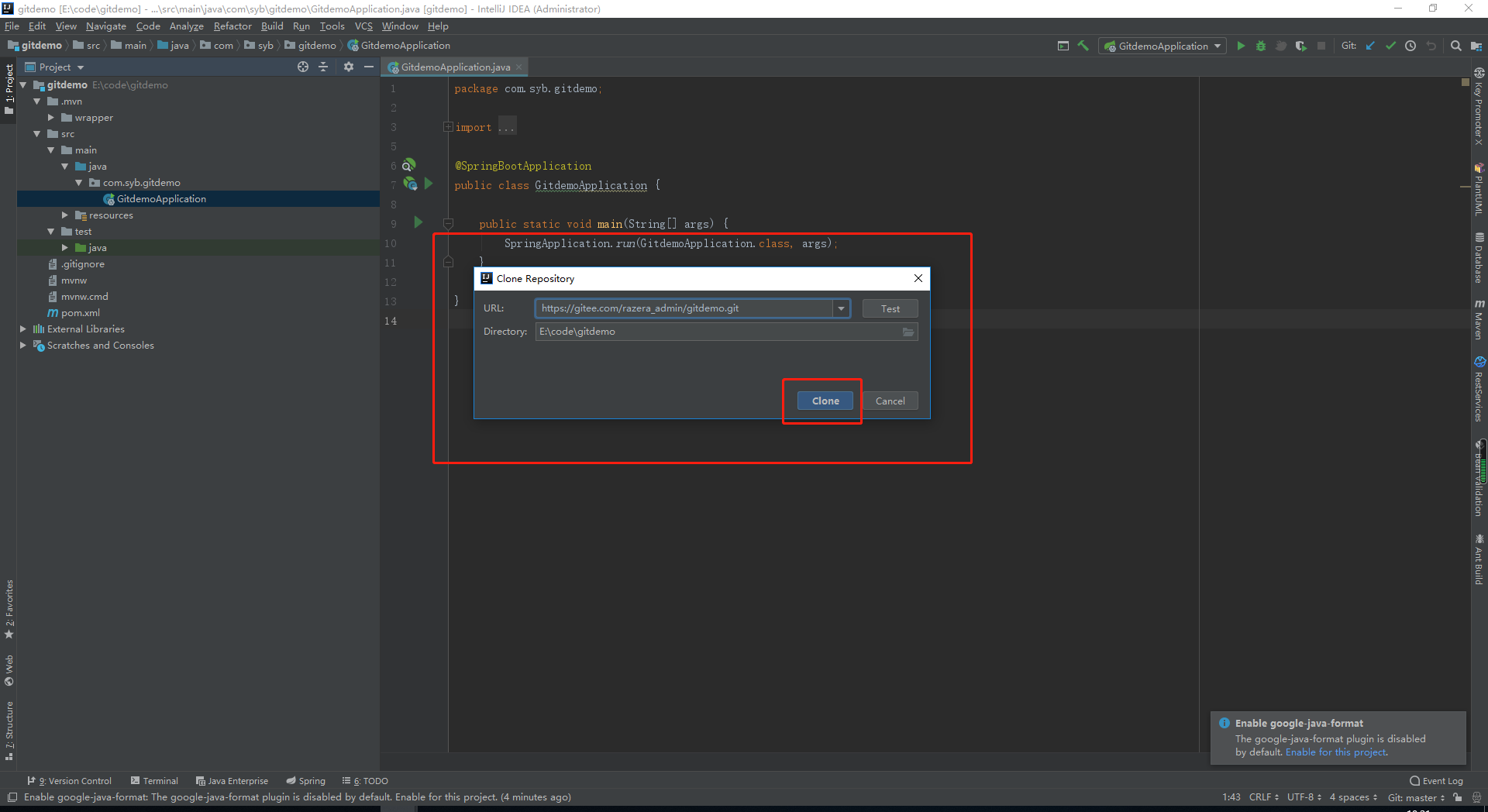The width and height of the screenshot is (1488, 812).
Task: Click Cancel in Clone Repository dialog
Action: 890,401
